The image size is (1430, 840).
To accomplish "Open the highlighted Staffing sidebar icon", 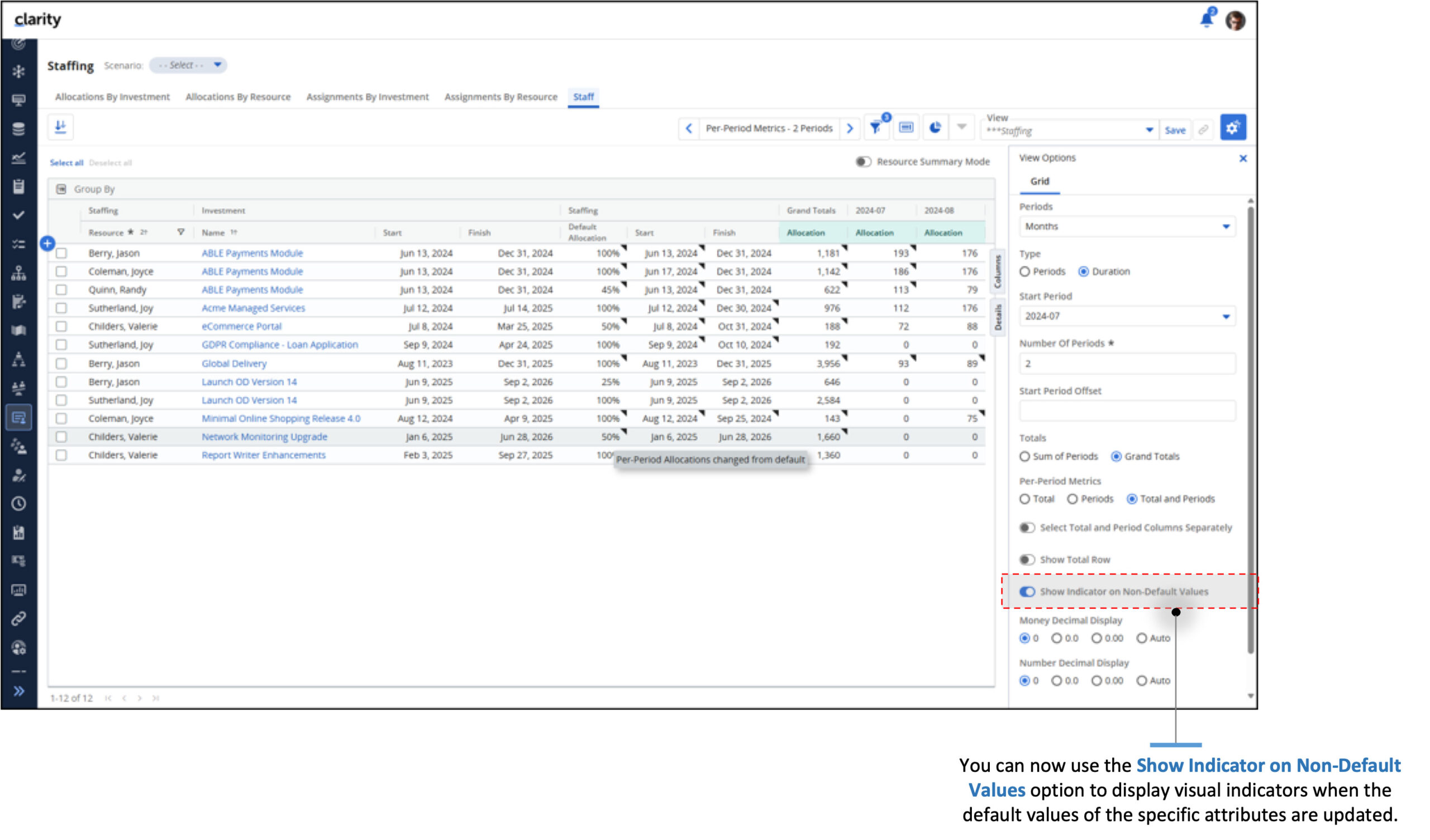I will click(x=19, y=418).
